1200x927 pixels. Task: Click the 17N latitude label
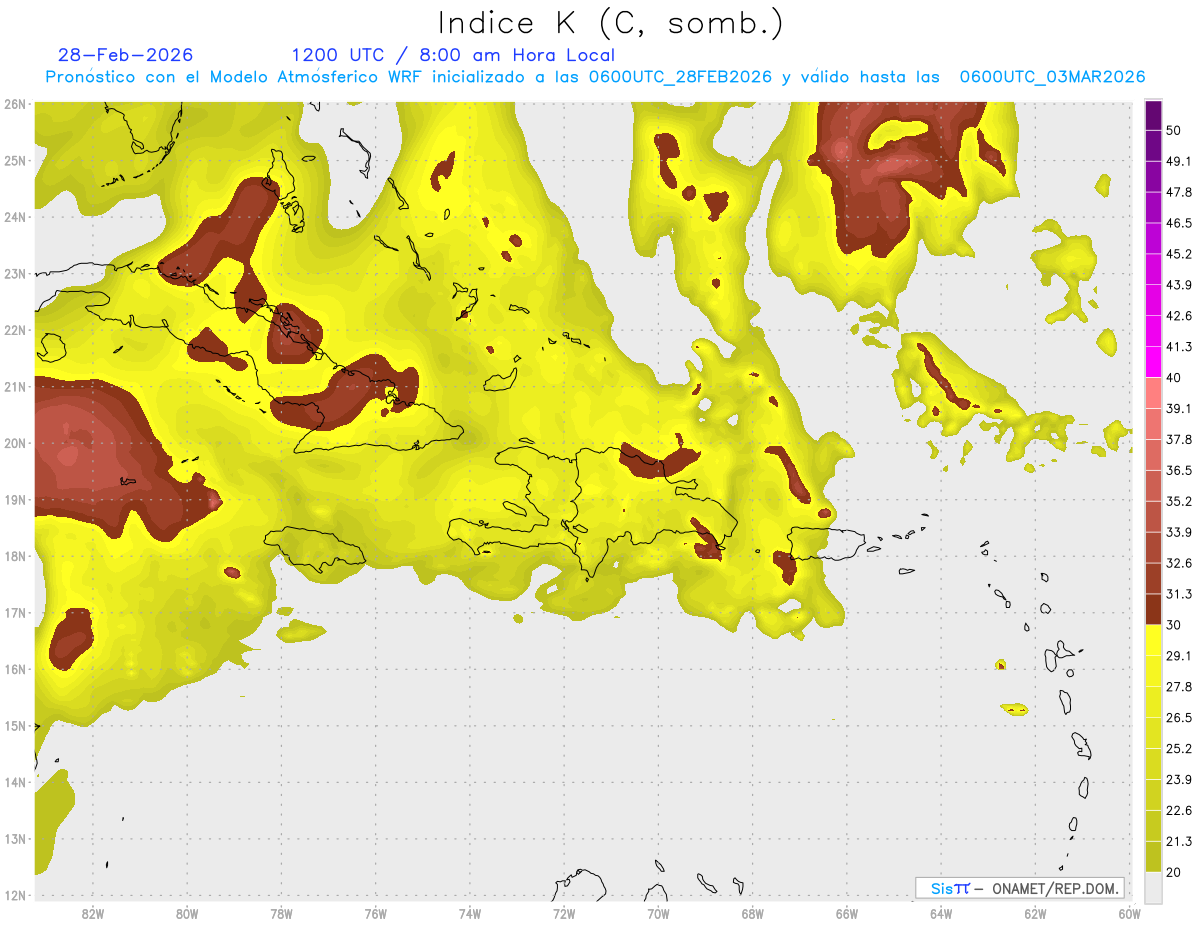click(x=15, y=613)
